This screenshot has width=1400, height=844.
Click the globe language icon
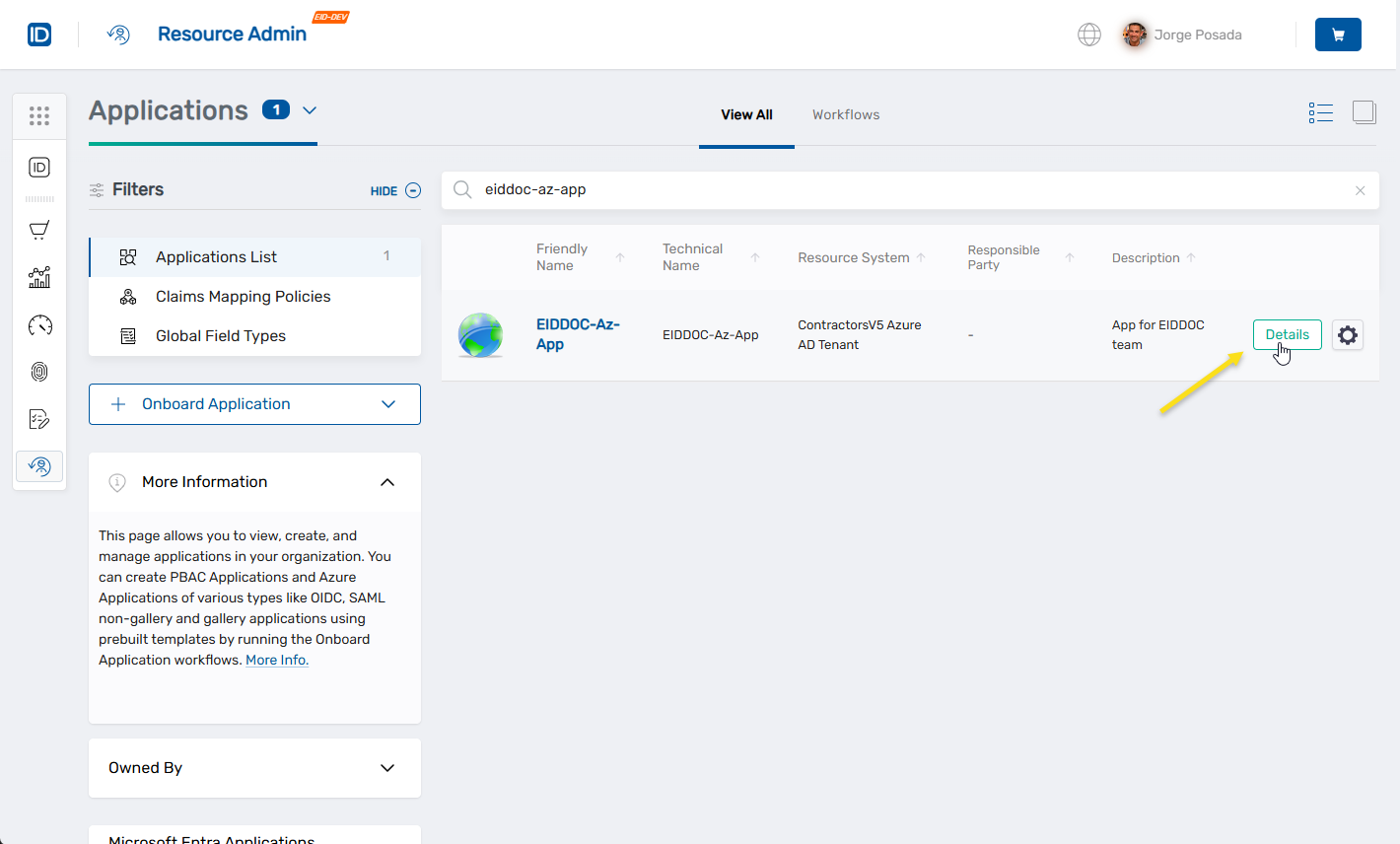1088,35
